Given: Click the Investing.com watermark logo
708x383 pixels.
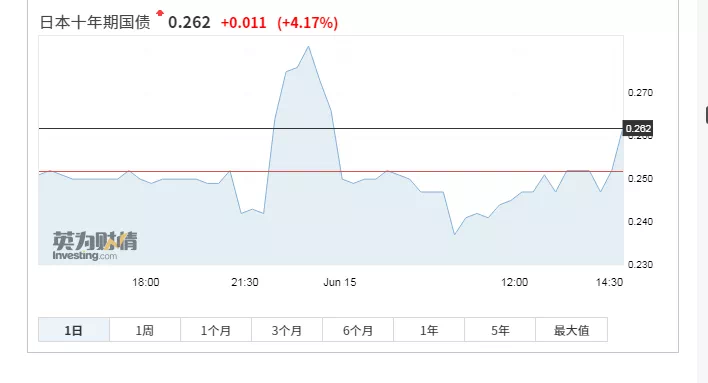Looking at the screenshot, I should click(x=95, y=246).
